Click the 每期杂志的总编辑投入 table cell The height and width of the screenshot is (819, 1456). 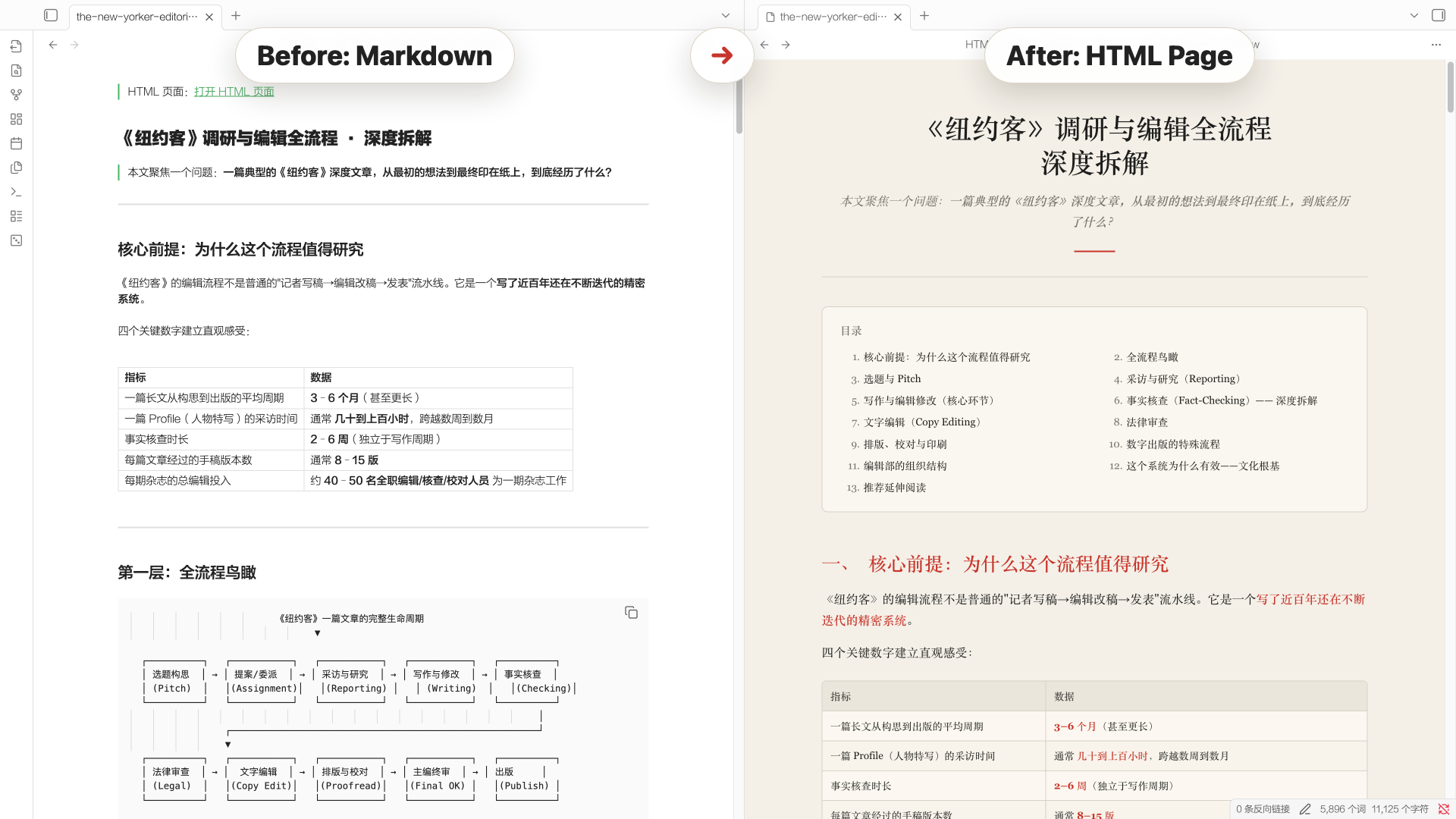click(x=211, y=481)
